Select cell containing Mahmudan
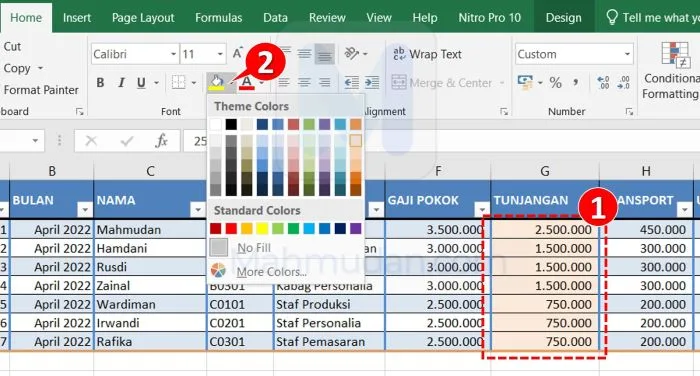Screen dimensions: 700x376 (x=150, y=230)
